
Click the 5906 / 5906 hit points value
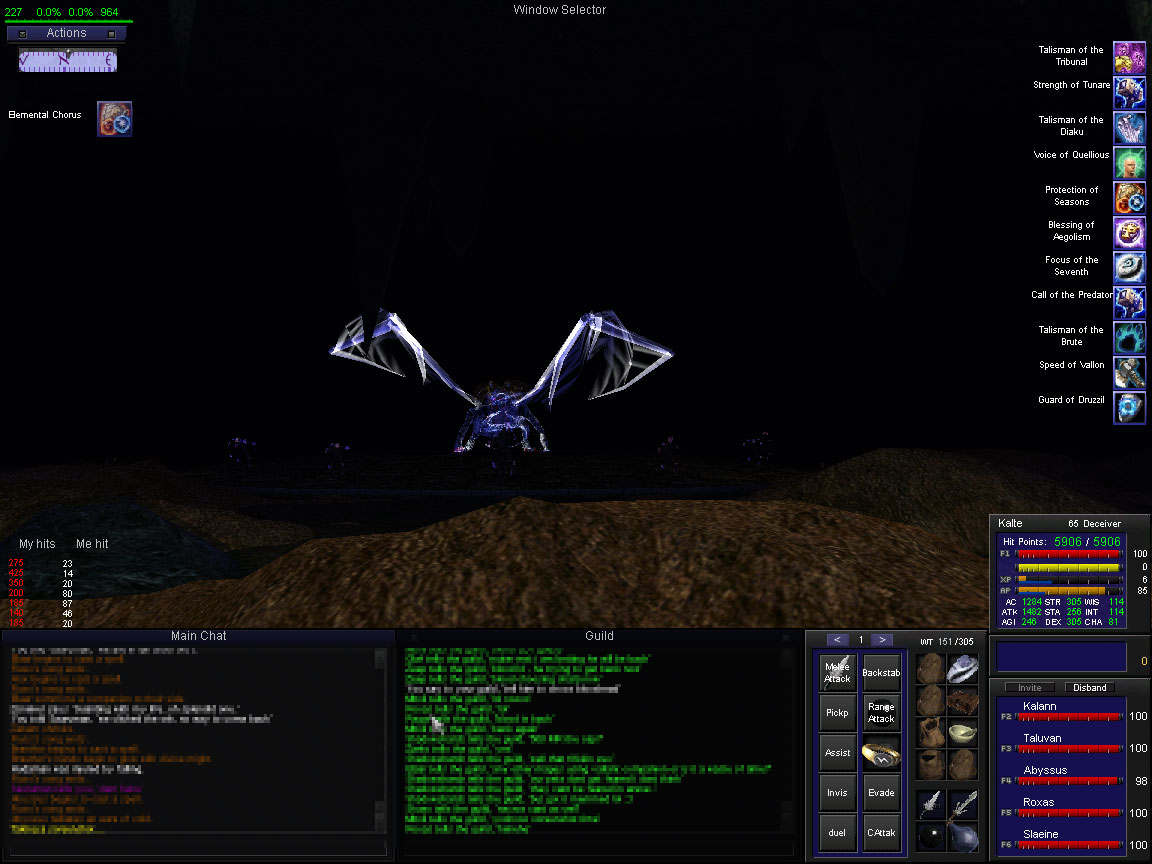(x=1087, y=541)
